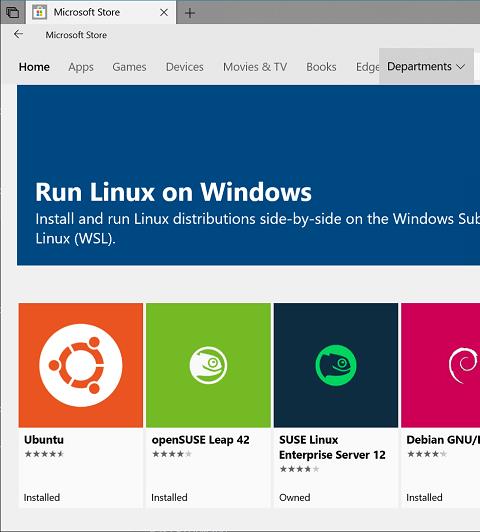The image size is (480, 532).
Task: Open the Games tab
Action: [129, 67]
